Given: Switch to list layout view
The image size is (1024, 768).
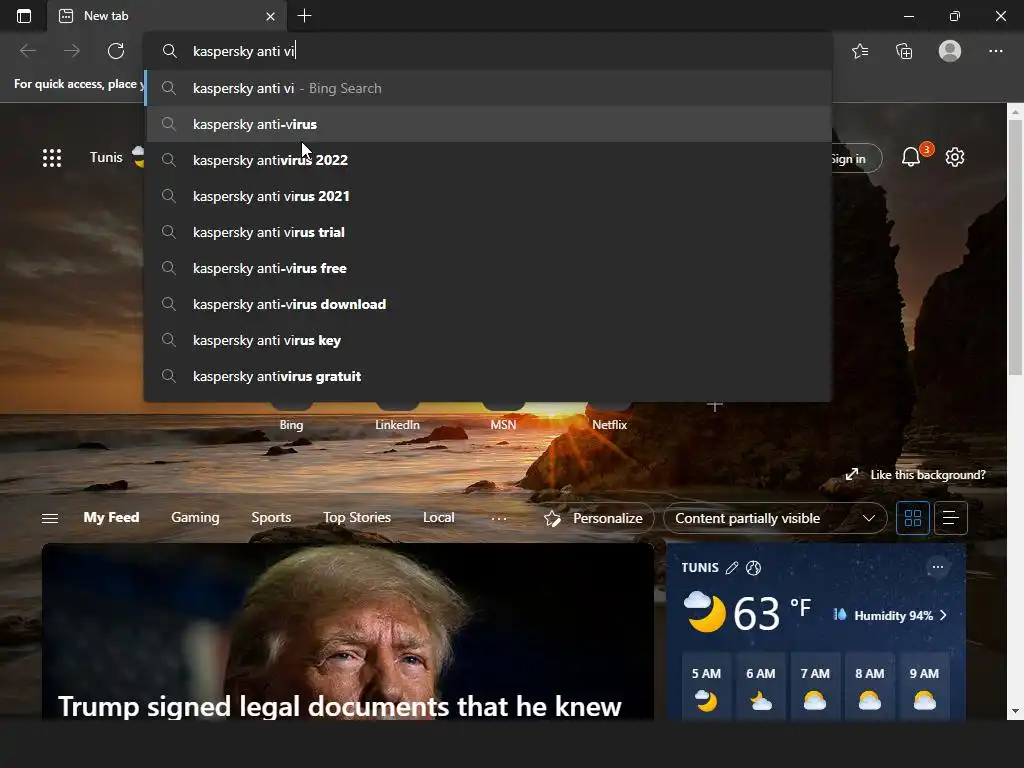Looking at the screenshot, I should pyautogui.click(x=950, y=519).
